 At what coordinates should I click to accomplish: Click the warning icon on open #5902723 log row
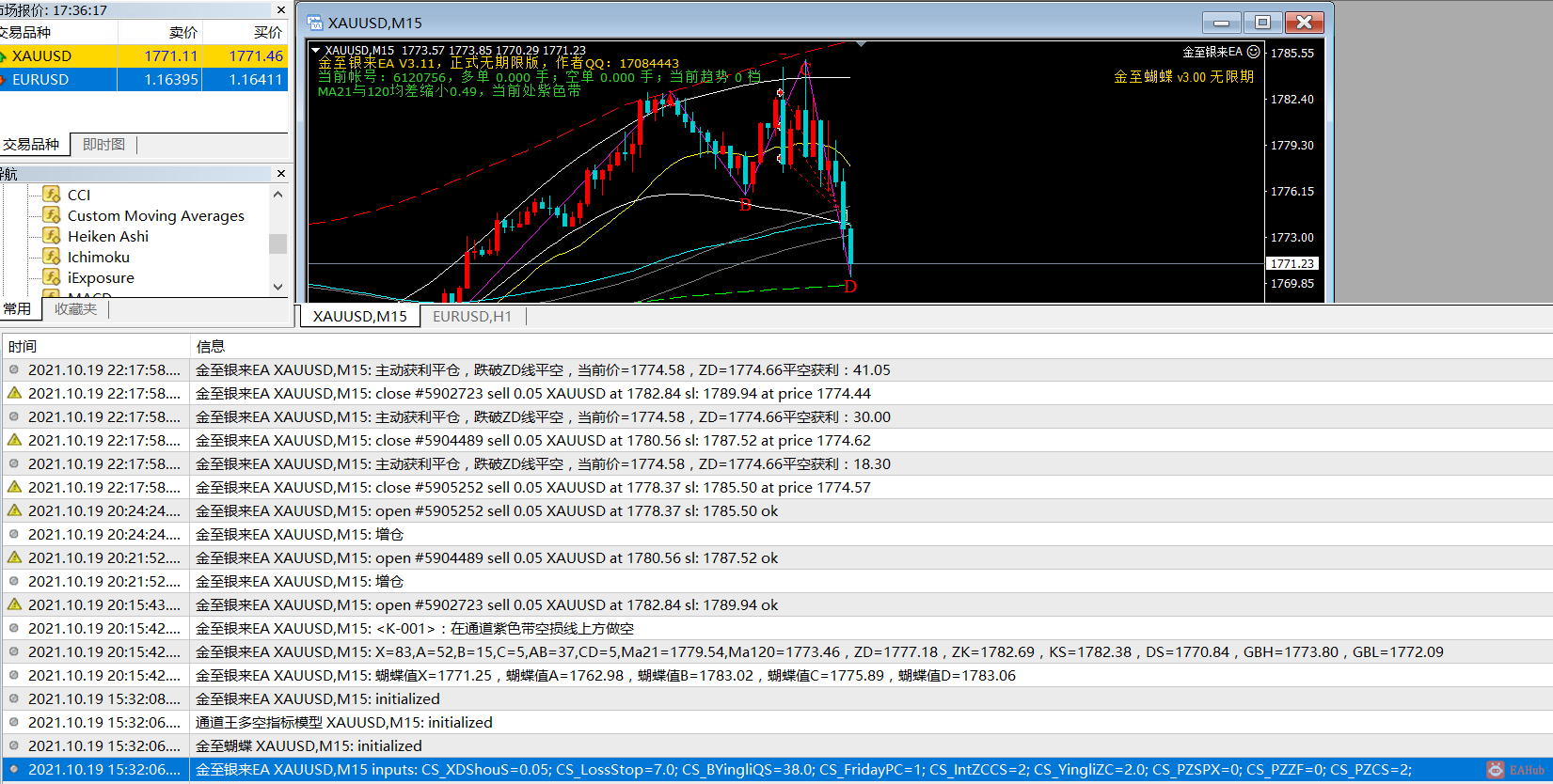(14, 604)
